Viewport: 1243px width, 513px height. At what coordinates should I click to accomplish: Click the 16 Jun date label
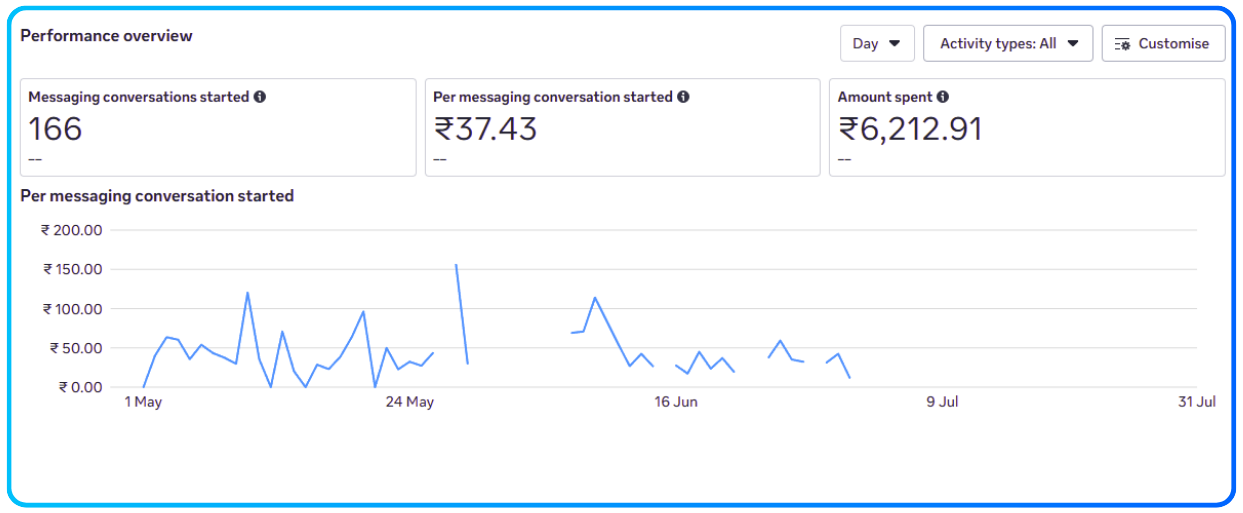pyautogui.click(x=676, y=402)
